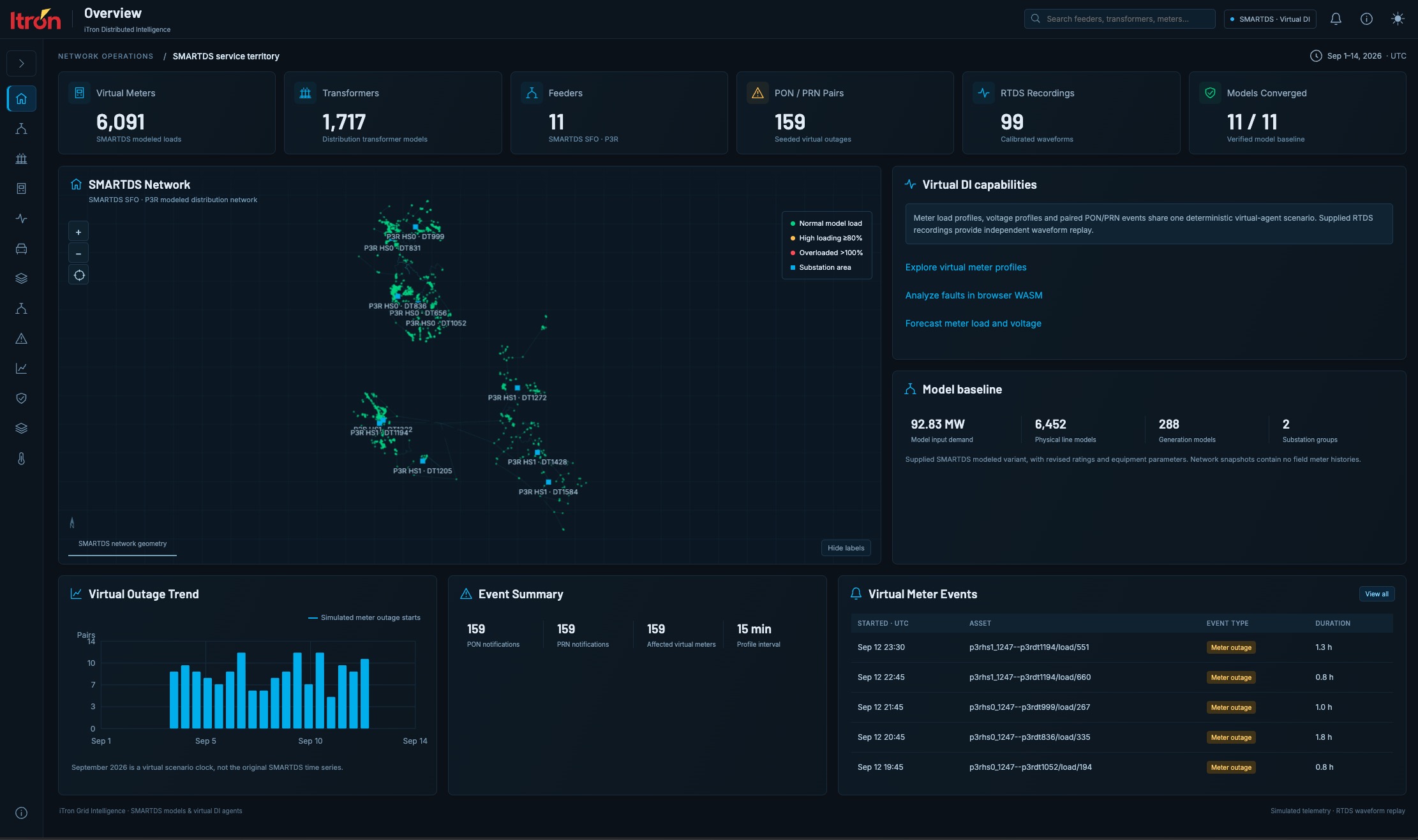Open Forecast meter load and voltage link
The image size is (1418, 840).
tap(973, 323)
